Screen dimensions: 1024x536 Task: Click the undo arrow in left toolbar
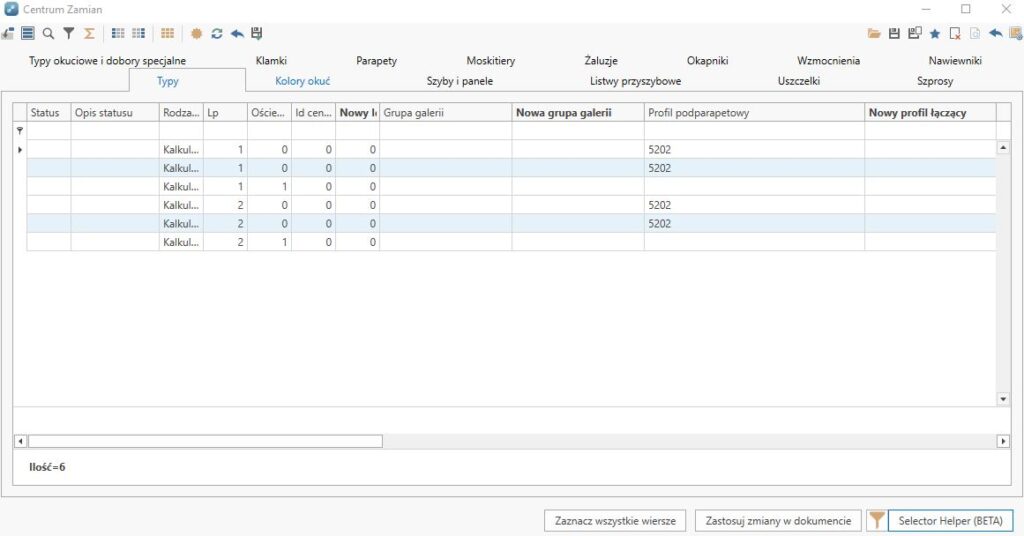(237, 33)
